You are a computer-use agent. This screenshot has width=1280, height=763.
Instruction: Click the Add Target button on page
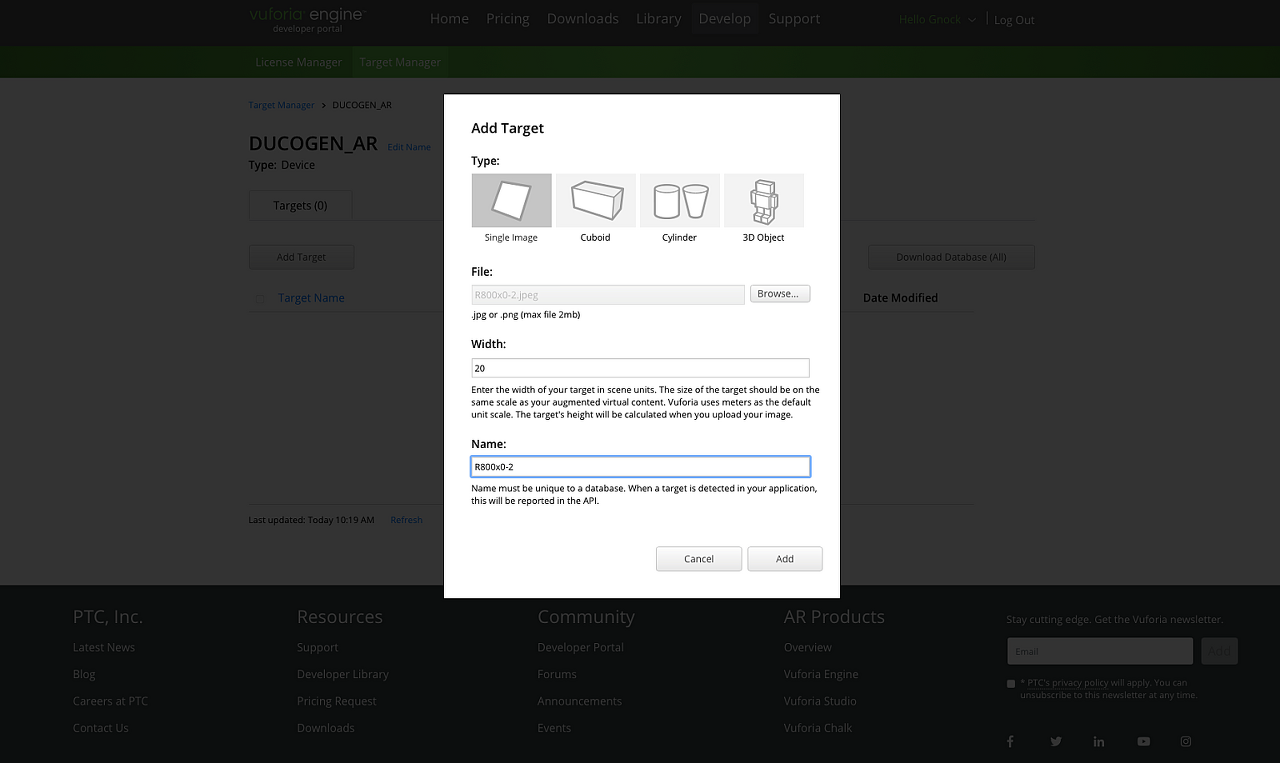(301, 257)
